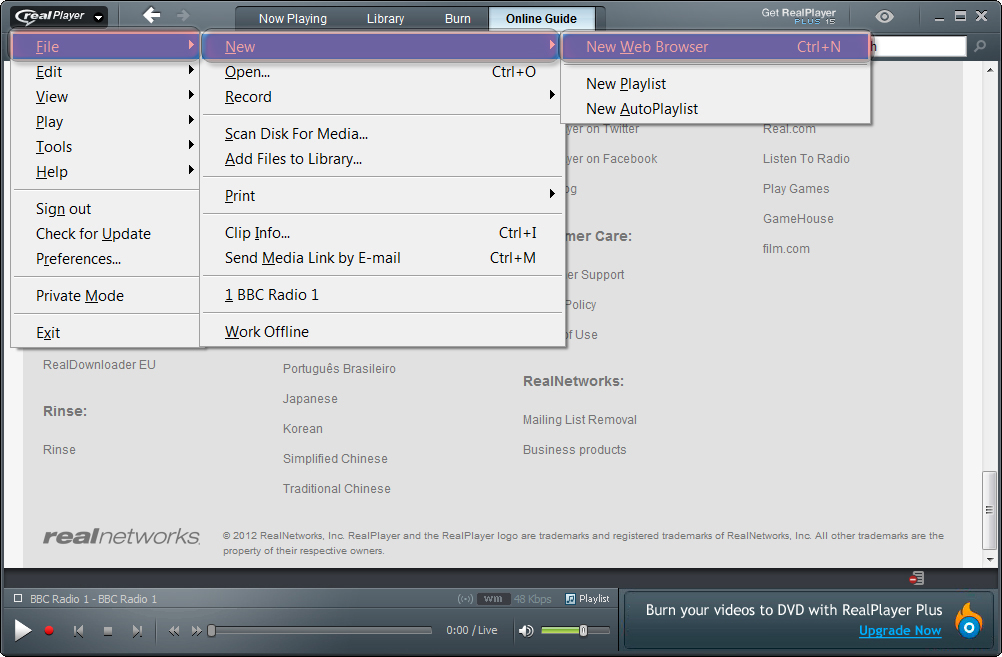Click the Back arrow in the top bar
Screen dimensions: 1002x657
click(x=151, y=15)
